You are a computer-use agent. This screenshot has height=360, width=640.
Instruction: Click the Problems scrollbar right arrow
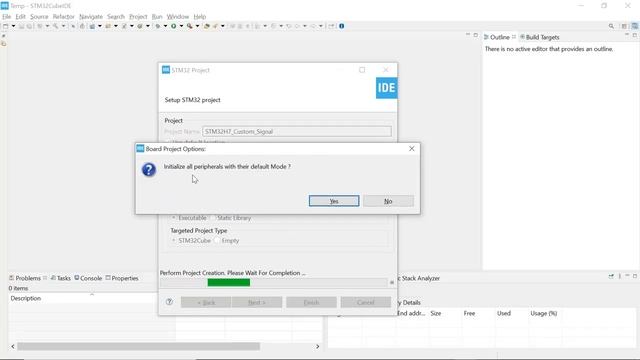click(318, 346)
